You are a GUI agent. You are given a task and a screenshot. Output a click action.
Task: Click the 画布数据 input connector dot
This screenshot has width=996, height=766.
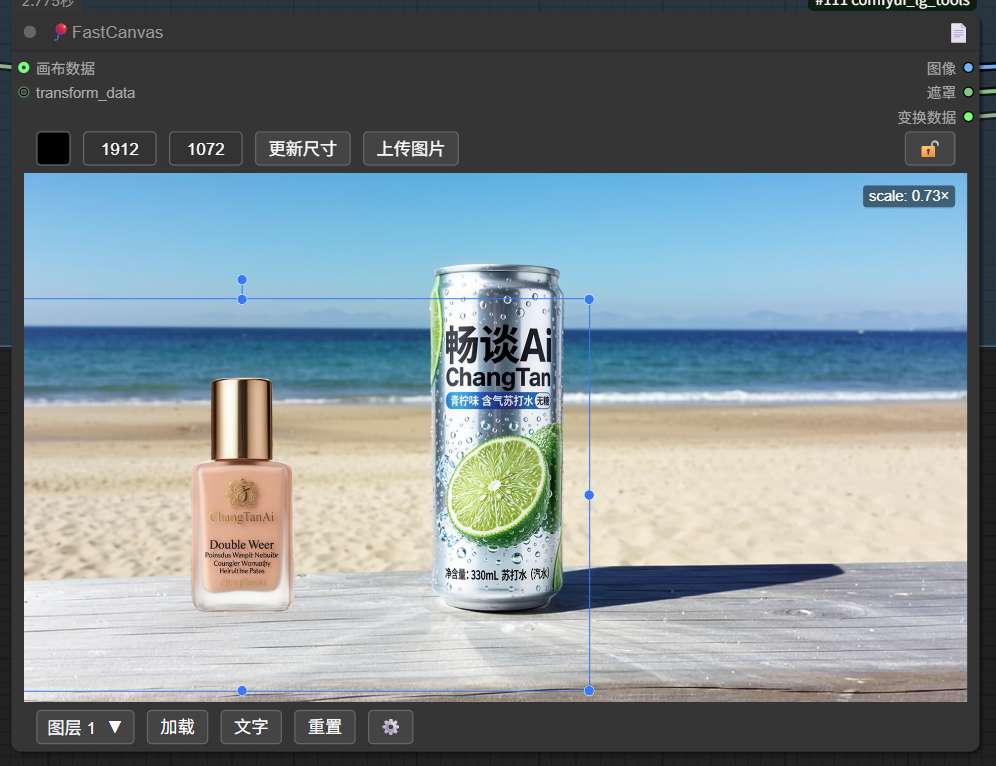pyautogui.click(x=22, y=68)
